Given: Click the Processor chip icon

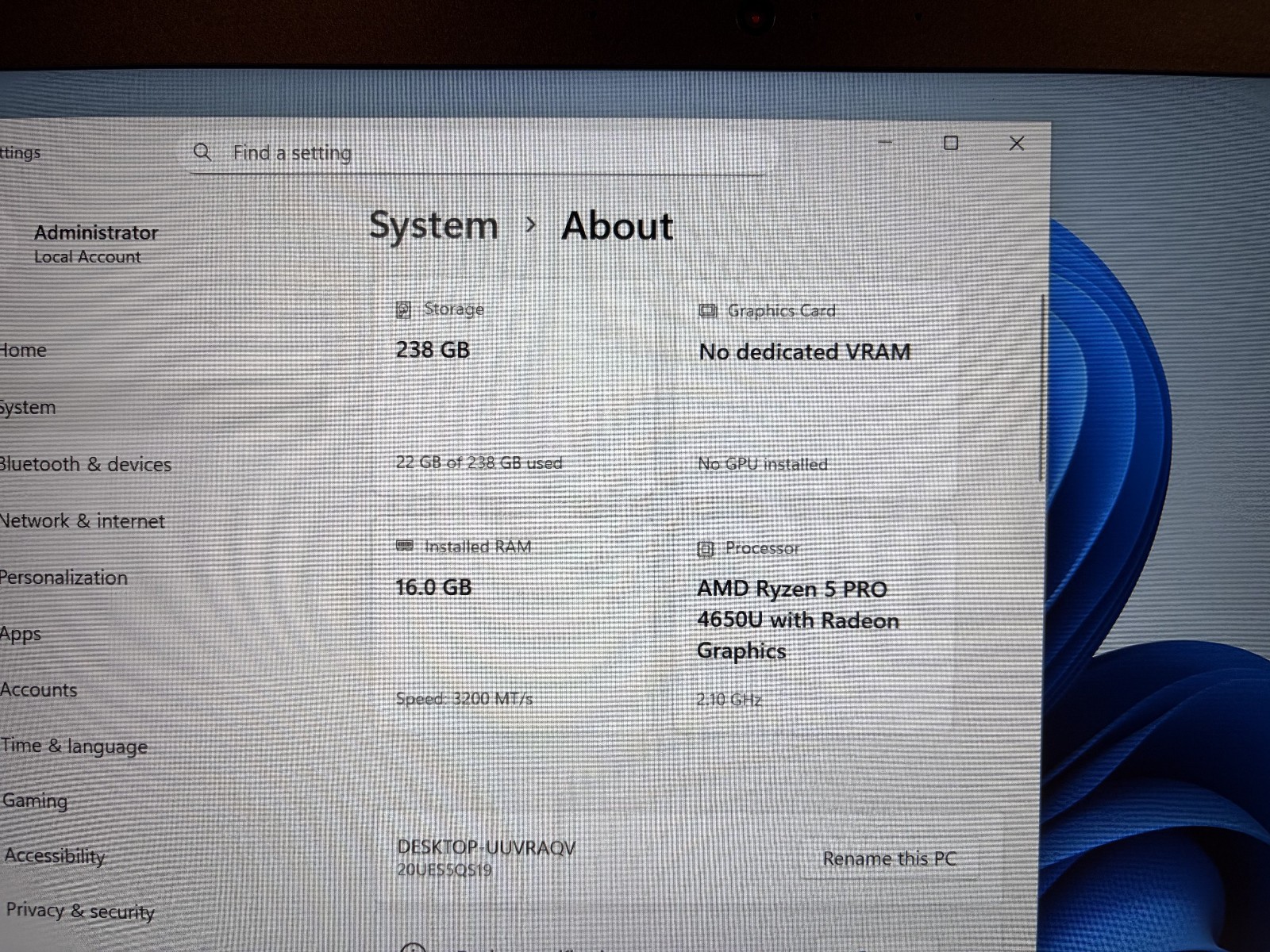Looking at the screenshot, I should click(705, 548).
